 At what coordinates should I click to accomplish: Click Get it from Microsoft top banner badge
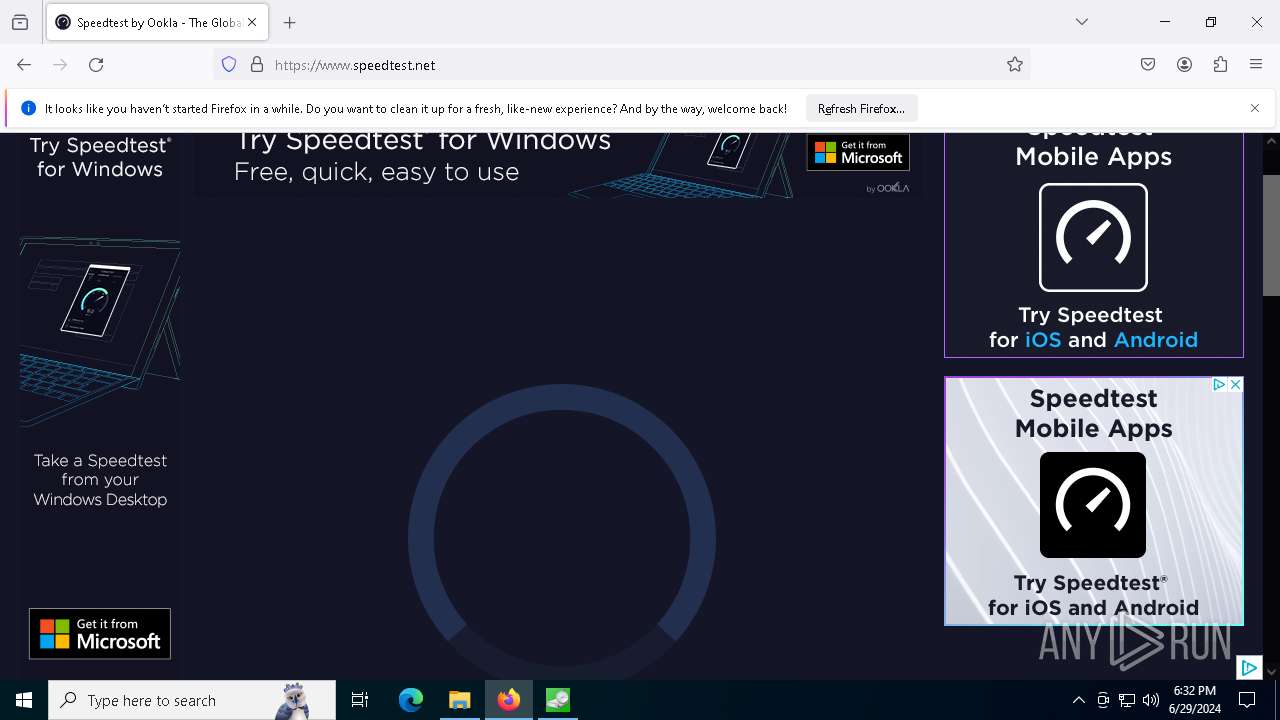point(858,152)
